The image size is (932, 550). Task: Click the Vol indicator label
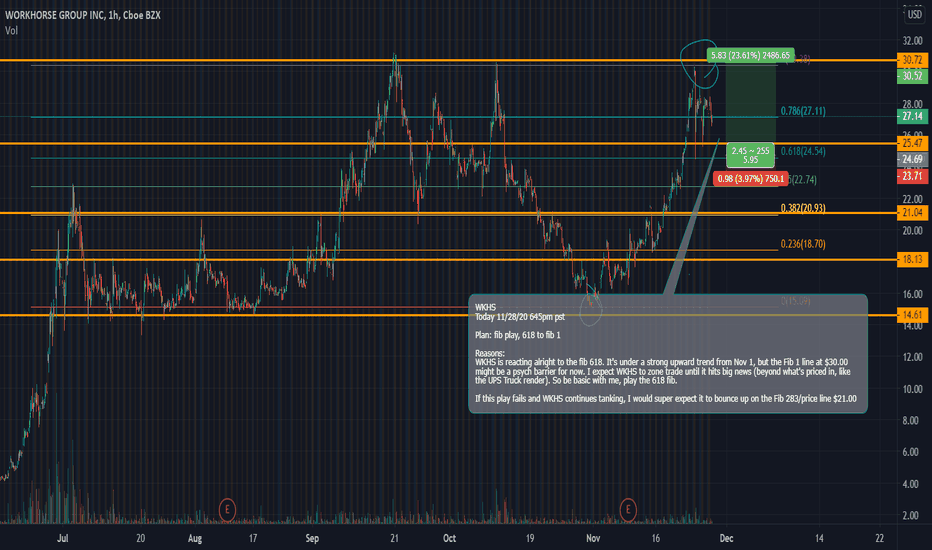click(11, 30)
